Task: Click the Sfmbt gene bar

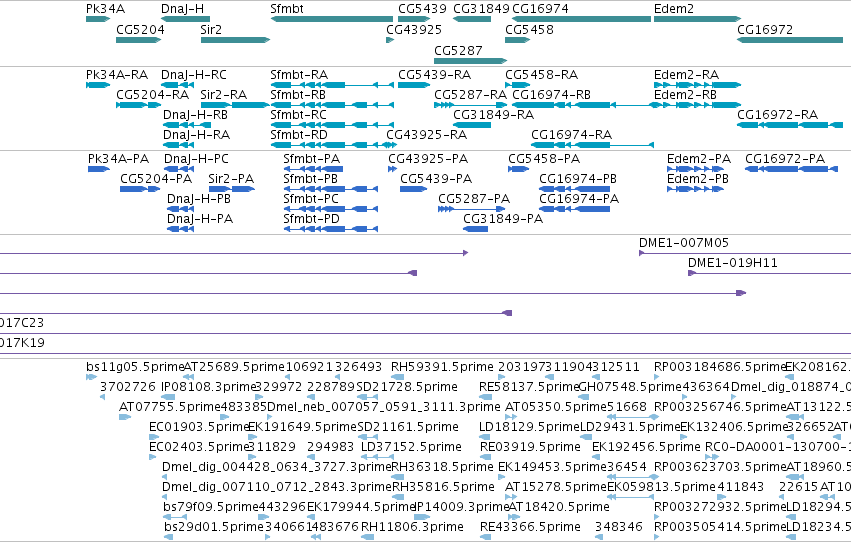Action: (x=332, y=19)
